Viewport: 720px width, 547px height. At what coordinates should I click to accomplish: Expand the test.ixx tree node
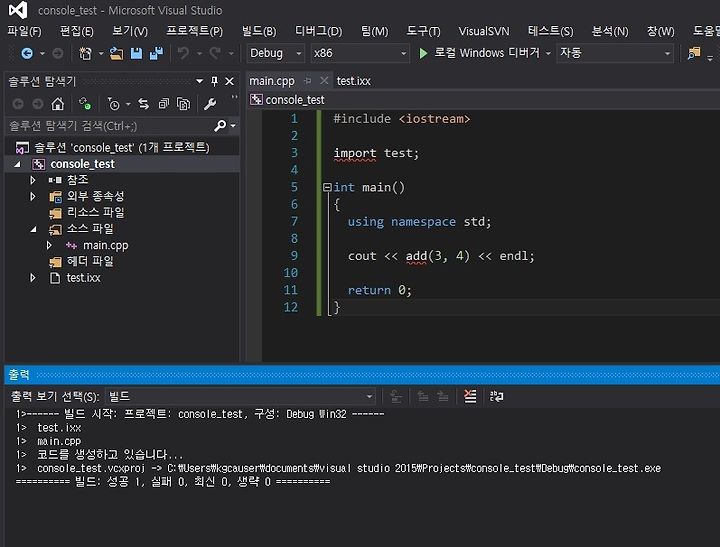click(33, 278)
